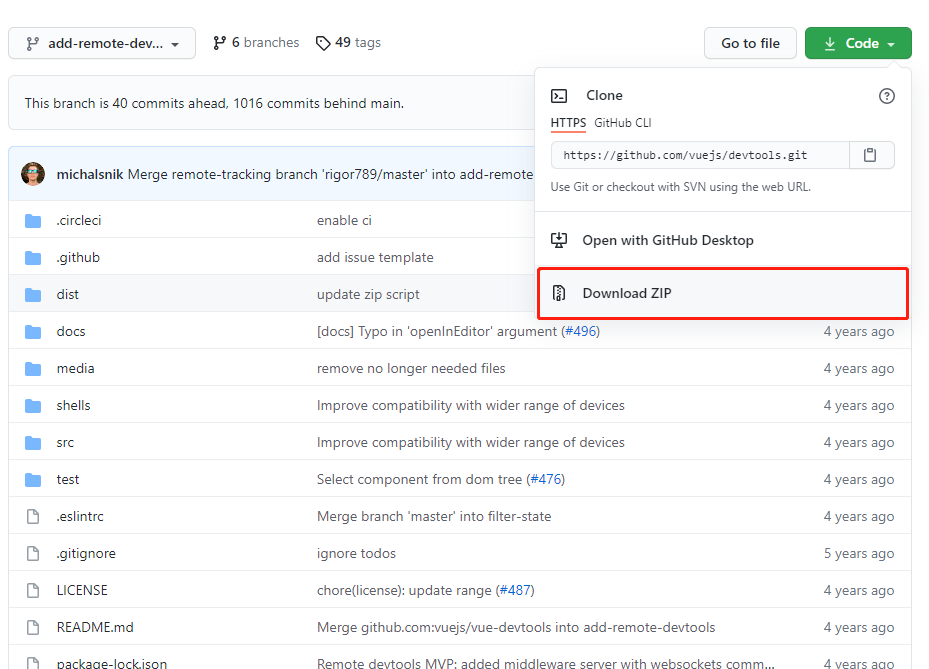Switch to the GitHub CLI tab
The width and height of the screenshot is (929, 669).
tap(623, 123)
